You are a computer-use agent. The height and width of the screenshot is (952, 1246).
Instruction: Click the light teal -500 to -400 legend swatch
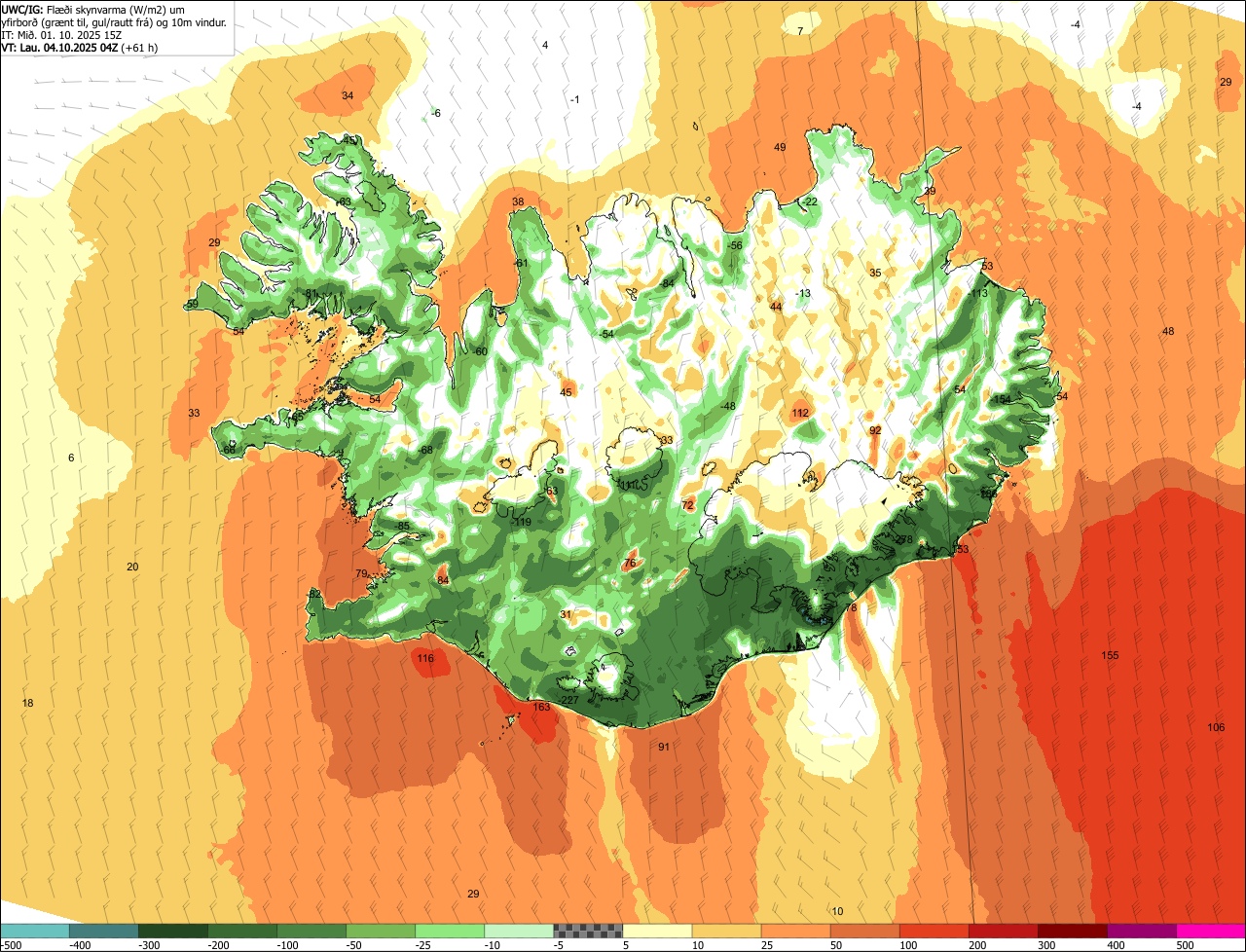tap(34, 931)
